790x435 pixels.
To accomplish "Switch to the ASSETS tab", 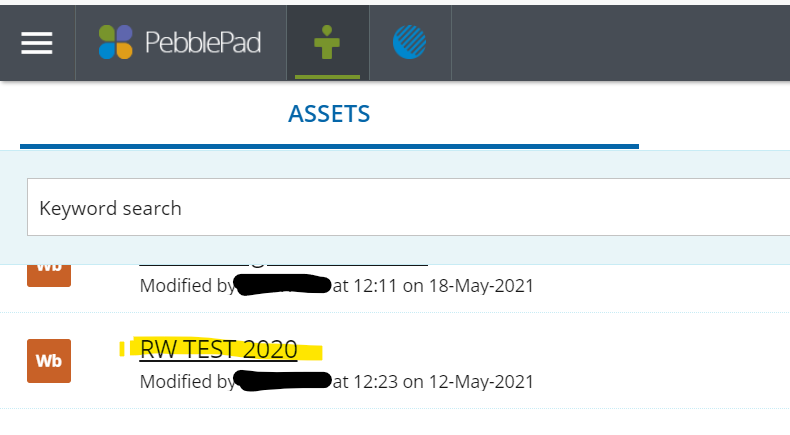I will tap(329, 114).
